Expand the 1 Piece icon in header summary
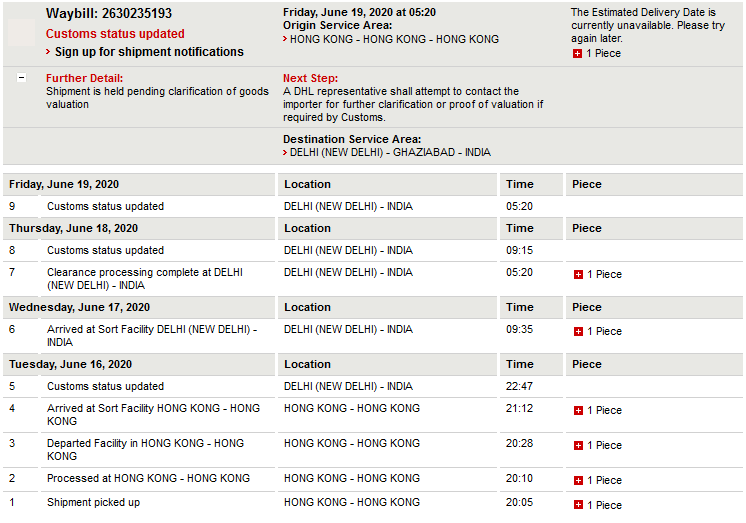The height and width of the screenshot is (523, 746). click(x=577, y=54)
